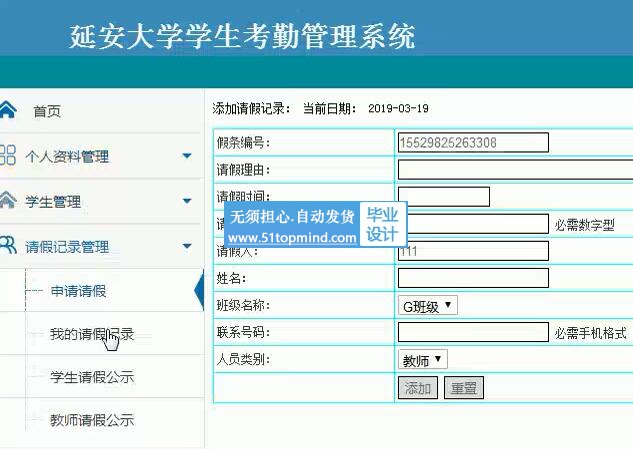Screen dimensions: 633x449
Task: Open the 班级名称 dropdown showing G班级
Action: [x=428, y=306]
